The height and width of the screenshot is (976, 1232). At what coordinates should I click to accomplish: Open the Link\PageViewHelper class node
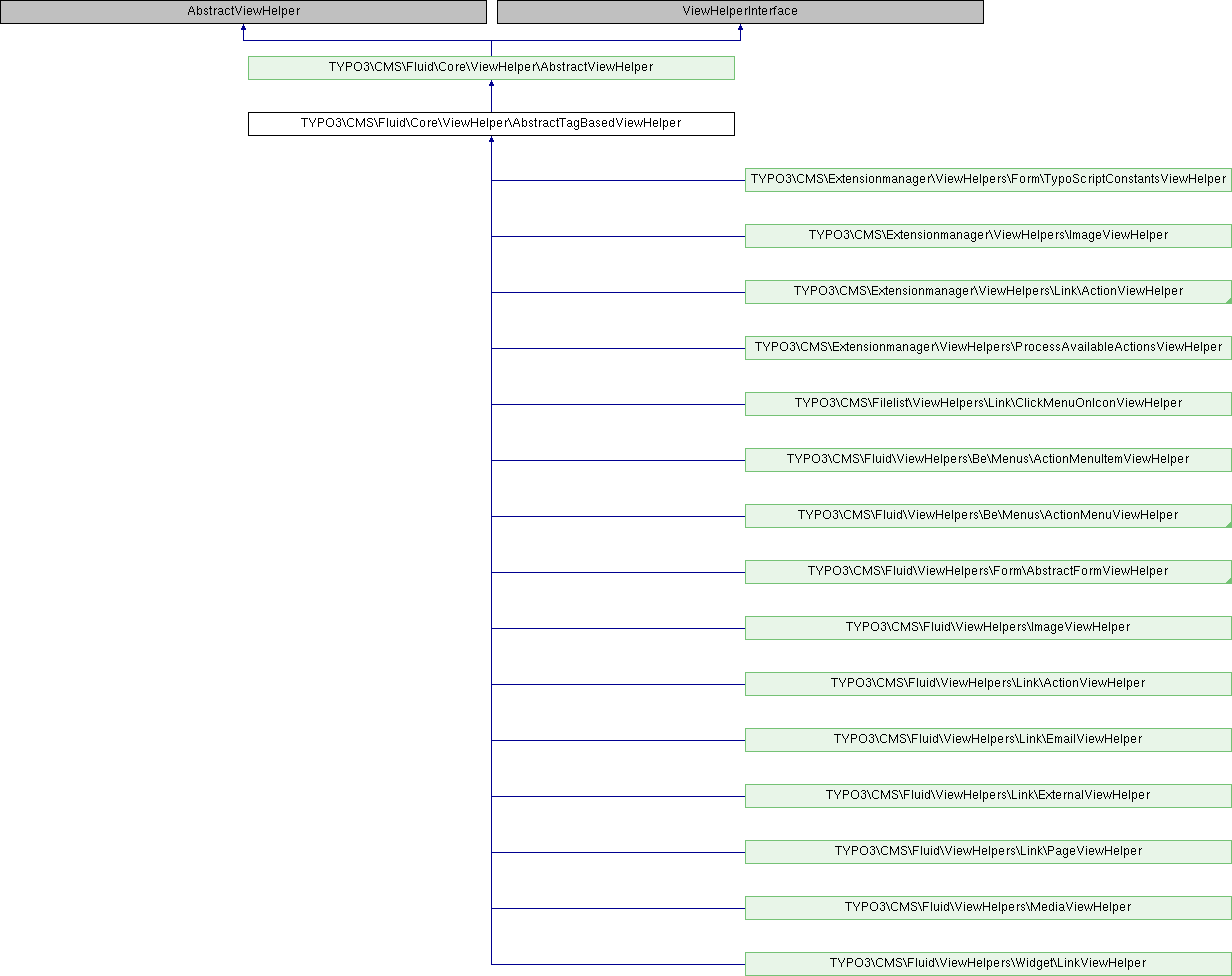(x=988, y=852)
